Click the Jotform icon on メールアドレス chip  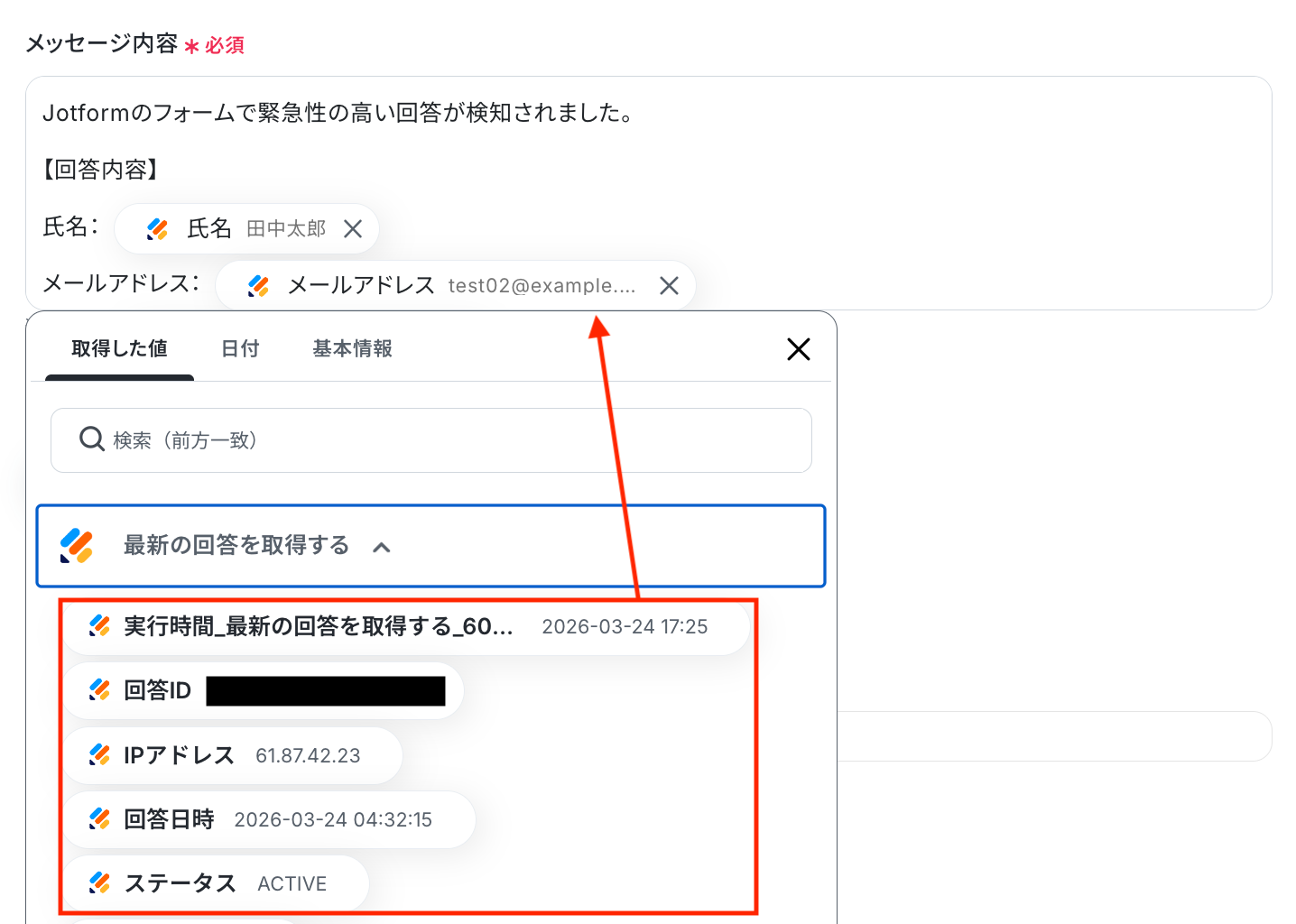258,286
